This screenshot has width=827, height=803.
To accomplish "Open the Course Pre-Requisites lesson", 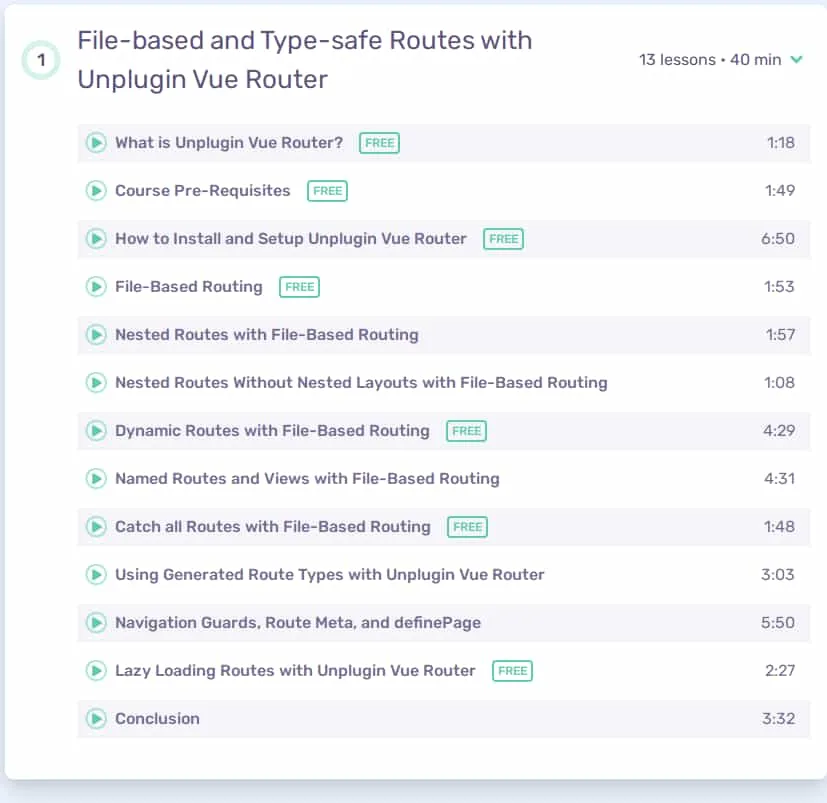I will point(203,190).
